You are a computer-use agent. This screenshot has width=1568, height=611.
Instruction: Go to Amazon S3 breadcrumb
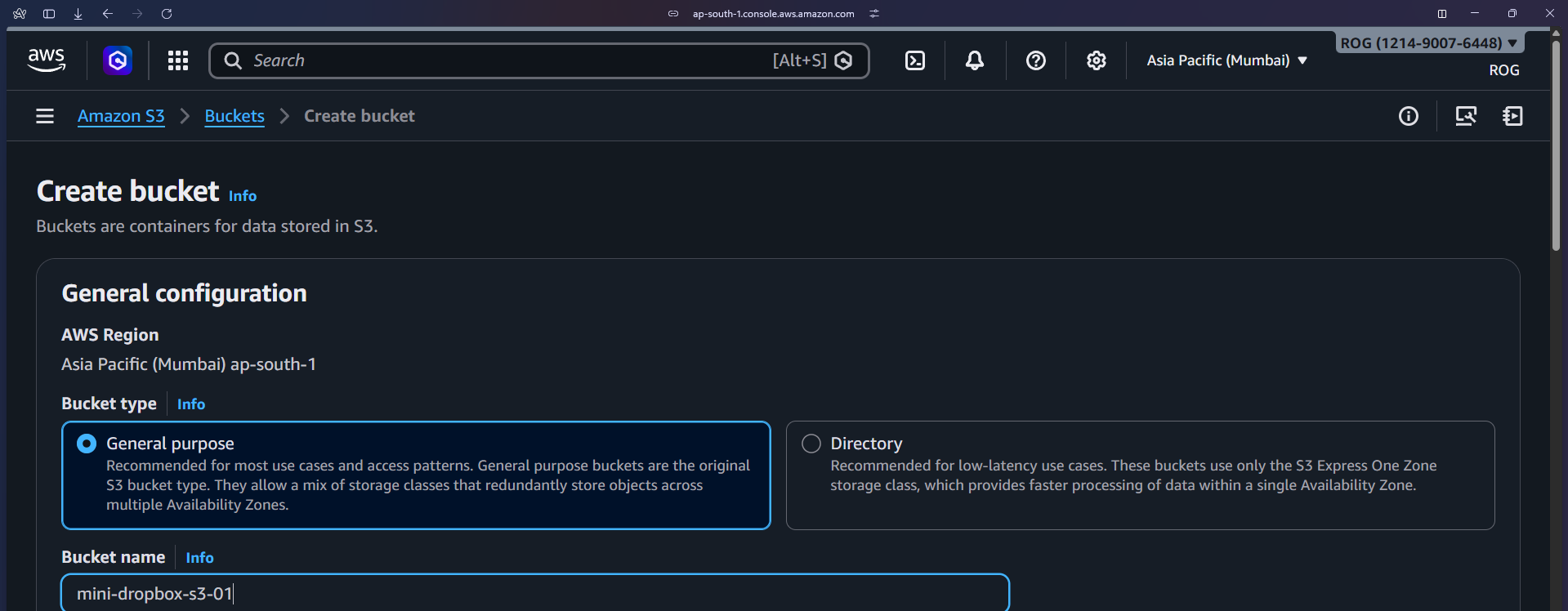121,116
